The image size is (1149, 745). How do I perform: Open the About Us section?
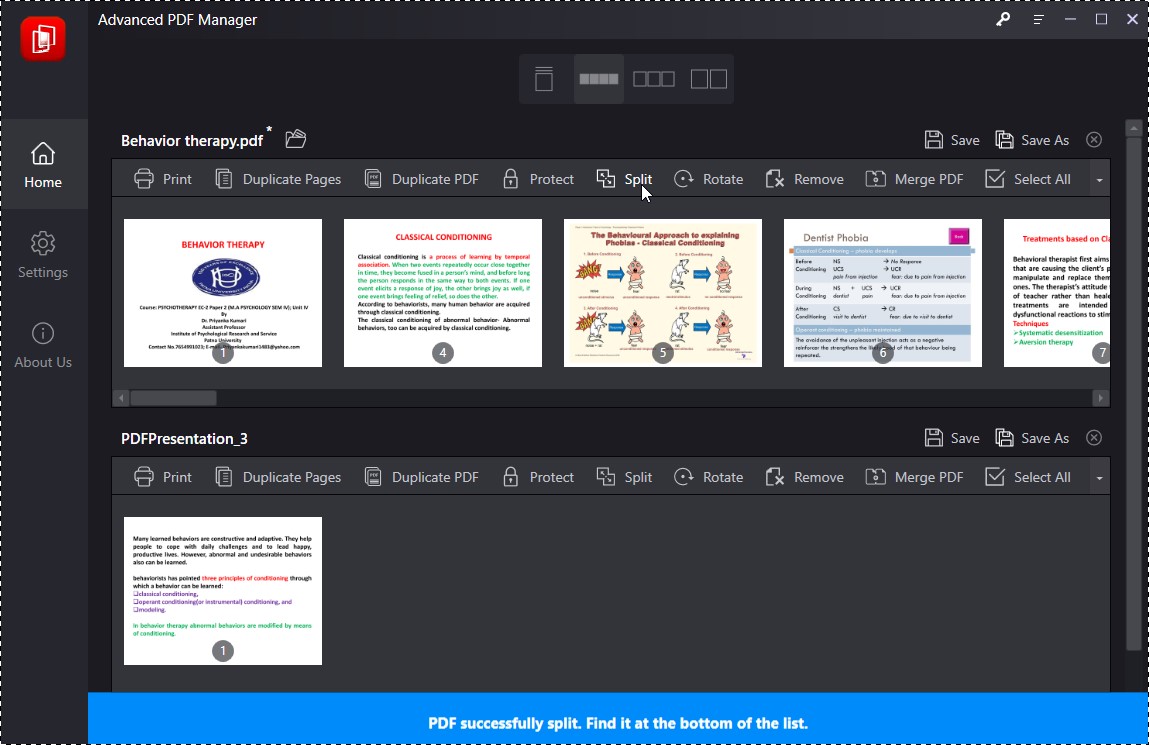point(42,346)
